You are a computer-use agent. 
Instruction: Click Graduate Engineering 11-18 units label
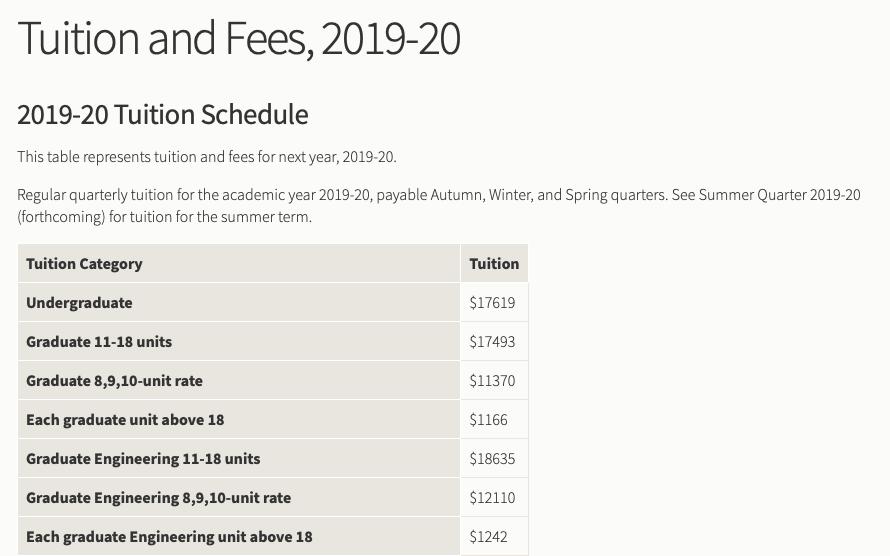click(143, 458)
